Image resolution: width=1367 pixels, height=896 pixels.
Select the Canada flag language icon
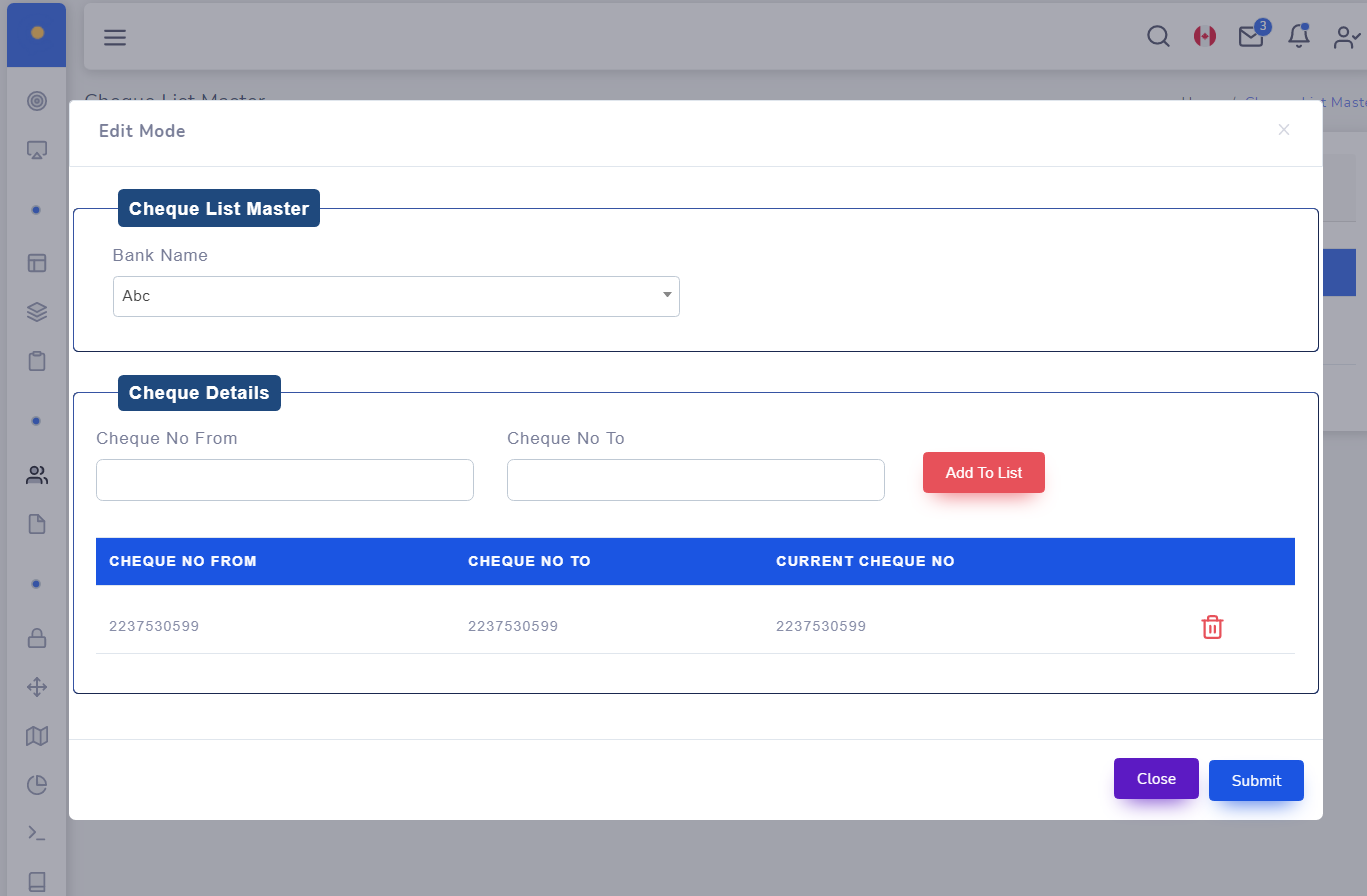pos(1204,37)
